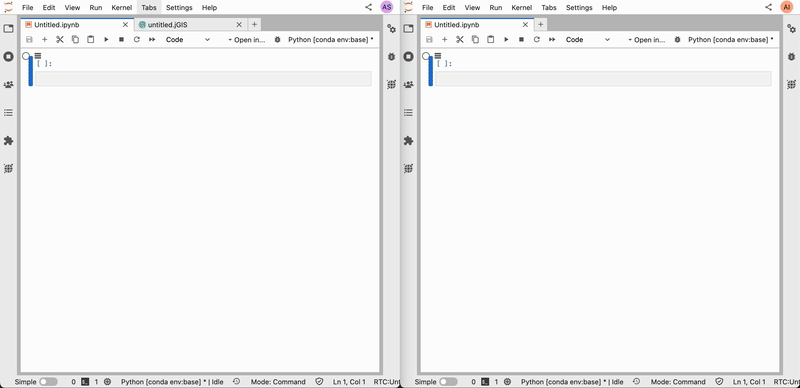
Task: Click into the empty code cell in right notebook
Action: 603,79
